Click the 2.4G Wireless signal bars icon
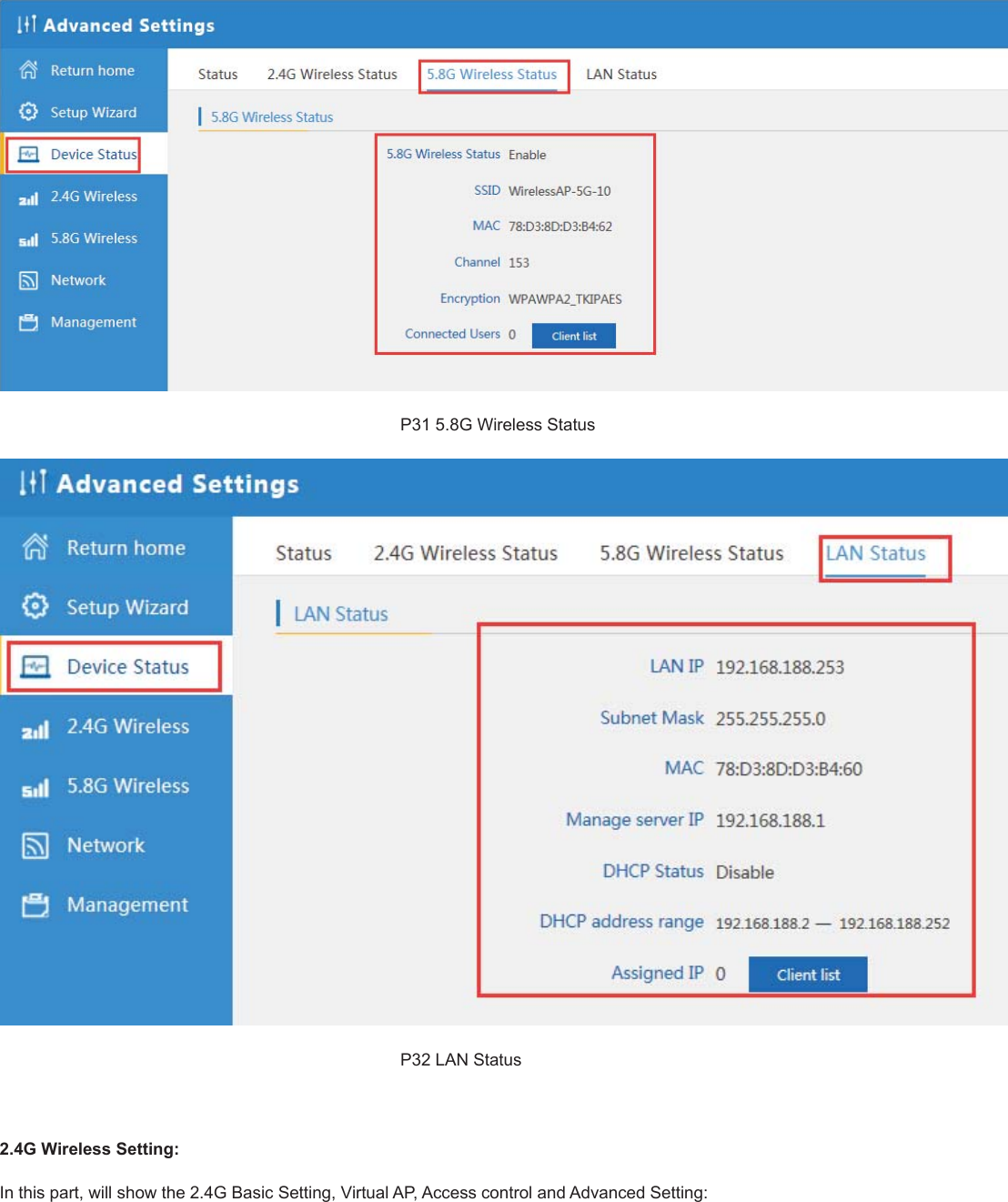The height and width of the screenshot is (1202, 1008). pos(29,197)
